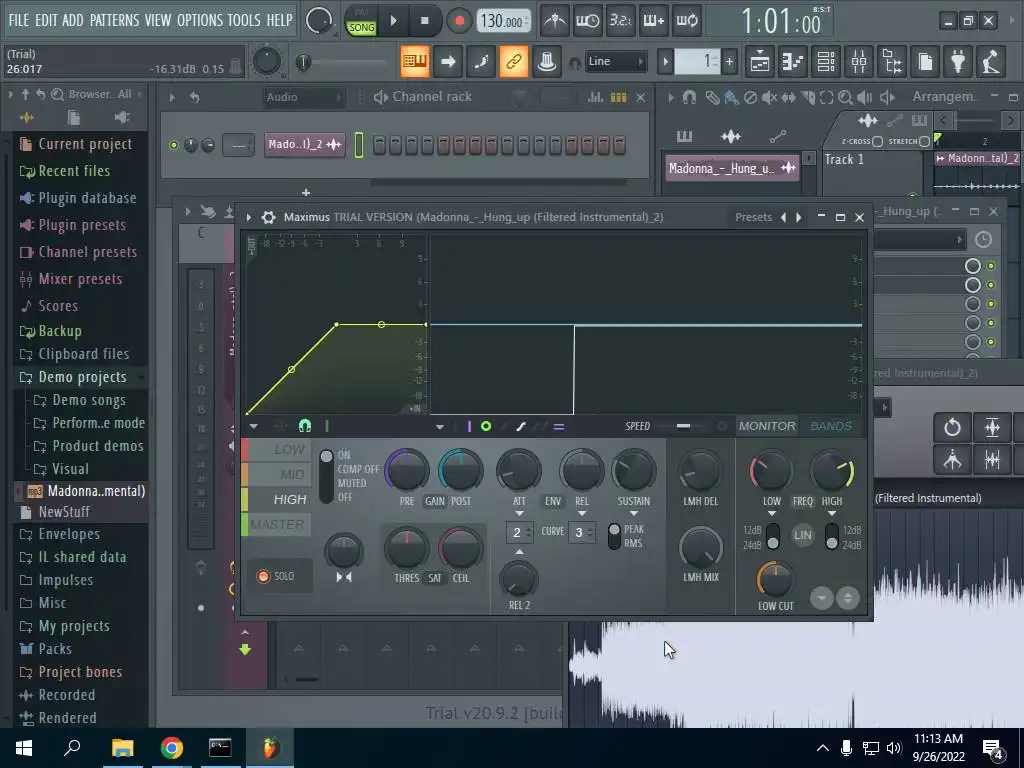Select the MASTER band in Maximus
Viewport: 1024px width, 768px height.
[x=277, y=524]
